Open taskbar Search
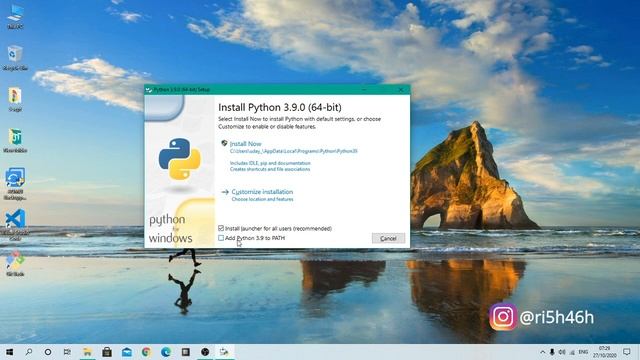 coord(29,352)
